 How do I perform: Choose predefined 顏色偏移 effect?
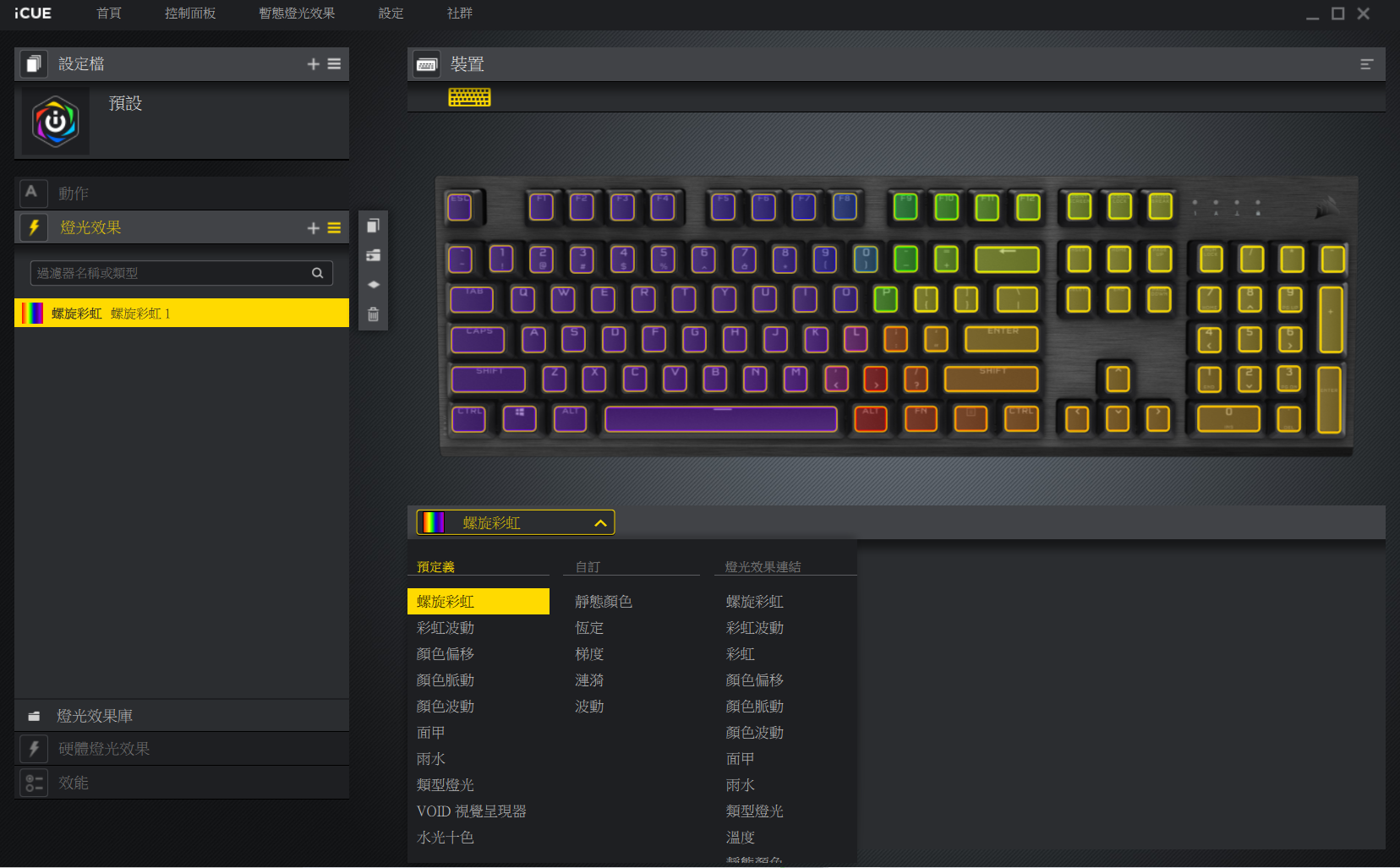446,654
